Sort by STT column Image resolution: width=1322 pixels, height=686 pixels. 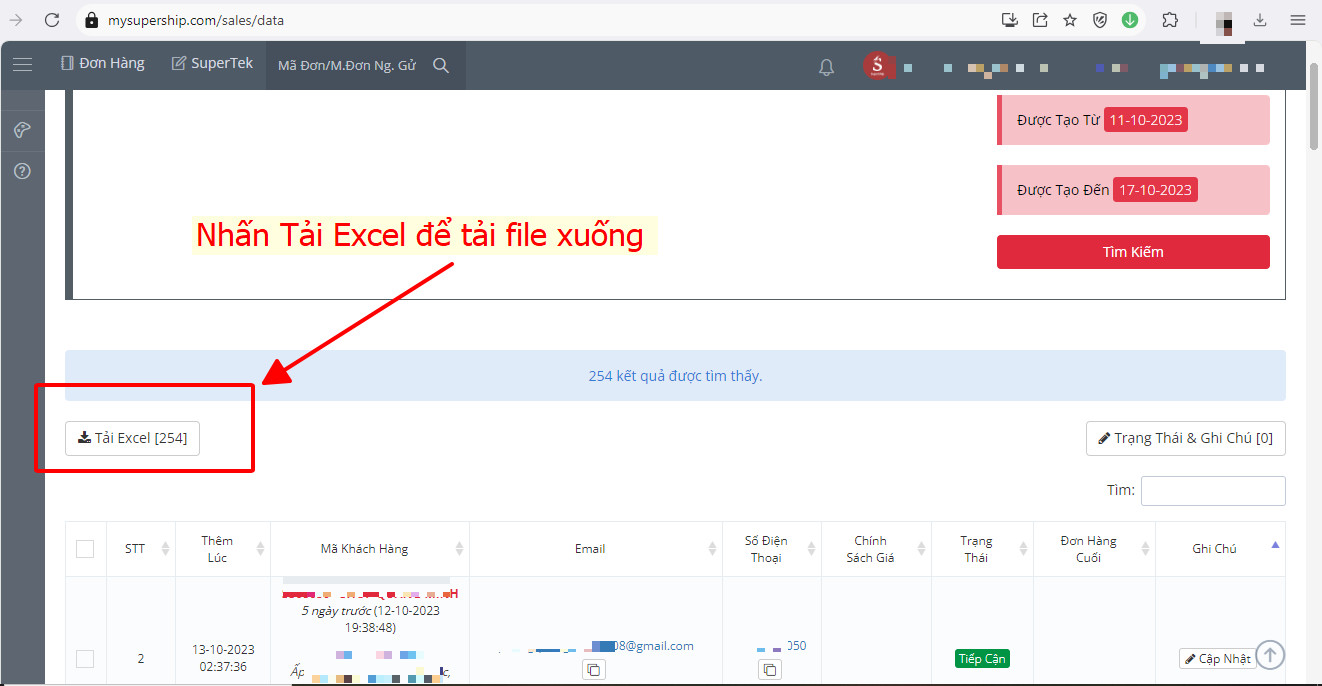click(140, 549)
